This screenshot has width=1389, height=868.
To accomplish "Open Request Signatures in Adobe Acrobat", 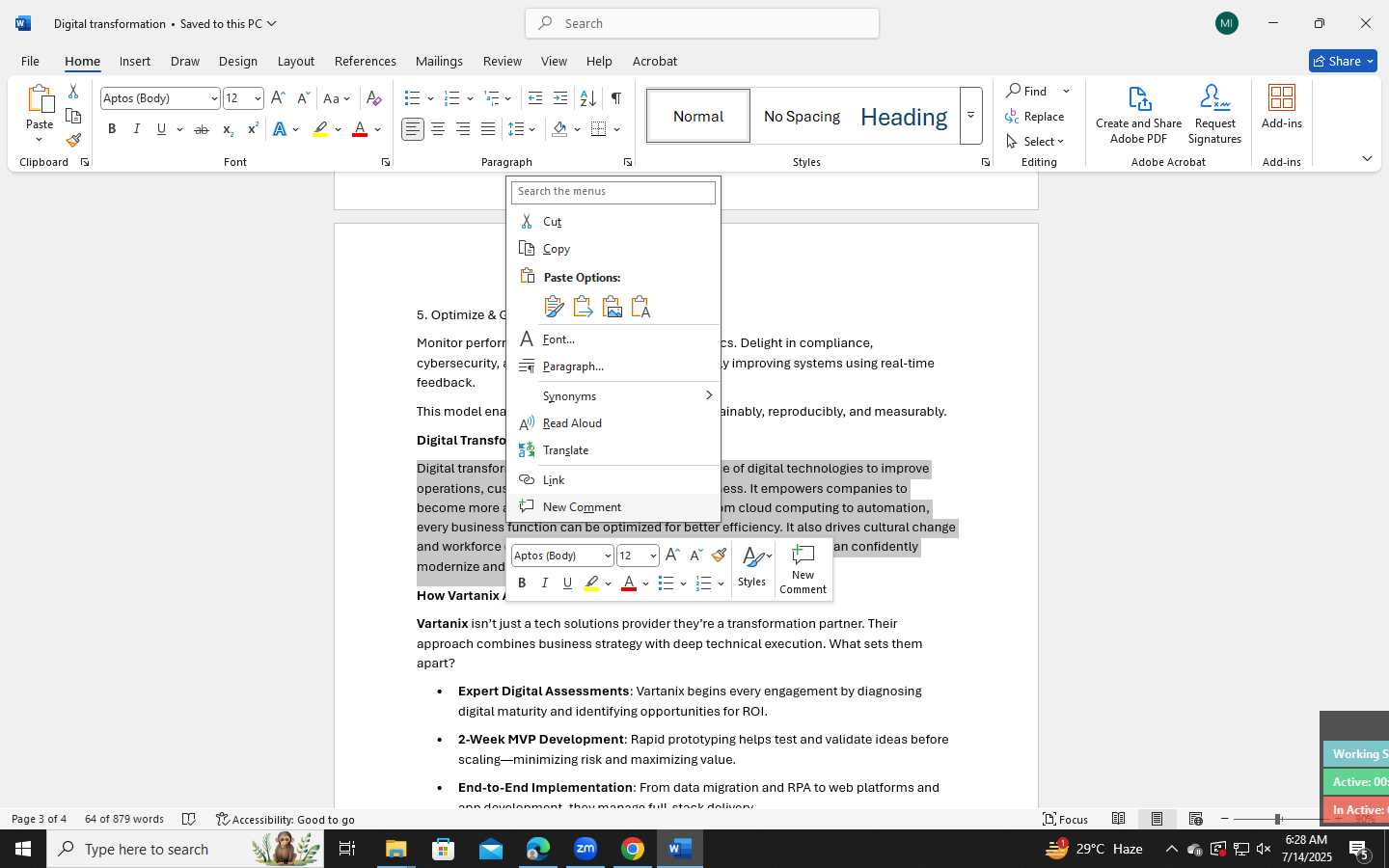I will pos(1214,115).
